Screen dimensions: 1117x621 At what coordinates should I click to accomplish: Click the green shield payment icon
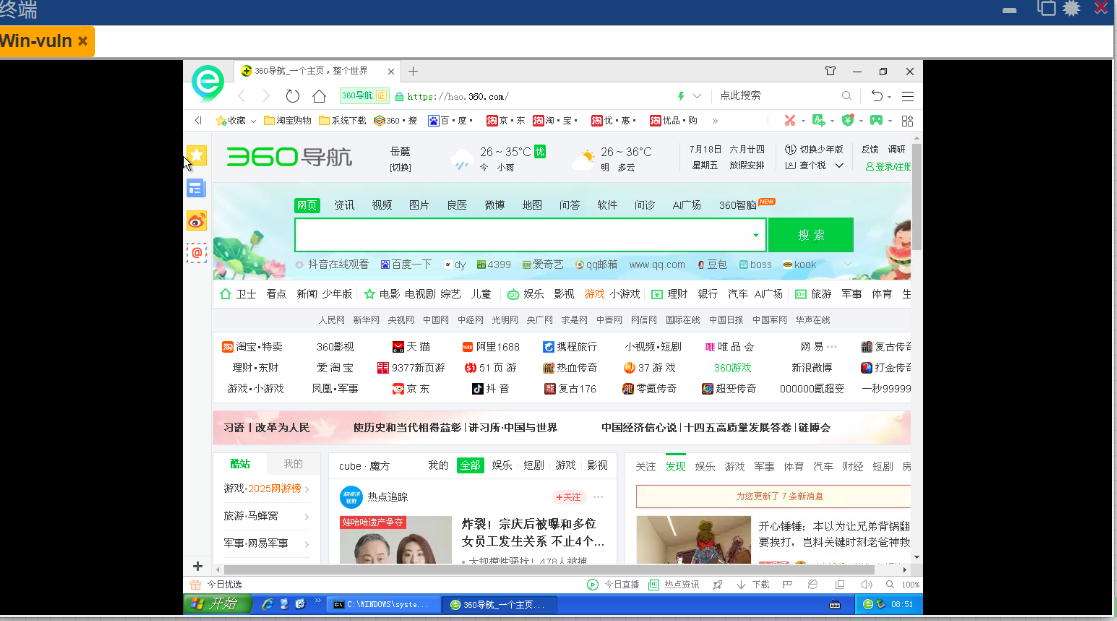[x=848, y=120]
